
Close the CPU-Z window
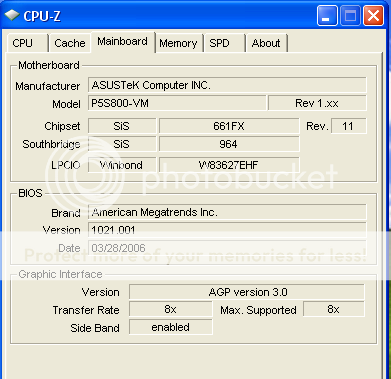click(x=373, y=15)
